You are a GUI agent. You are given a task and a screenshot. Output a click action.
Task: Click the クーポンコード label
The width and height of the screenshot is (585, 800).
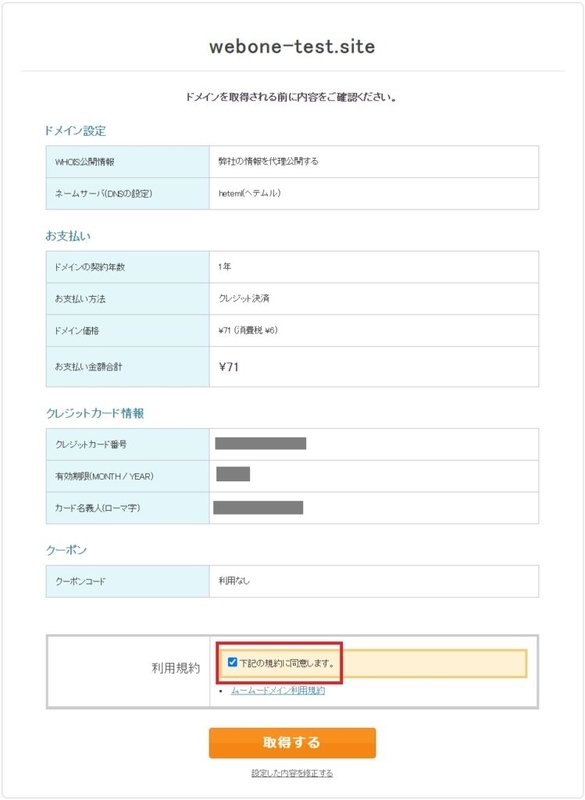pyautogui.click(x=80, y=581)
